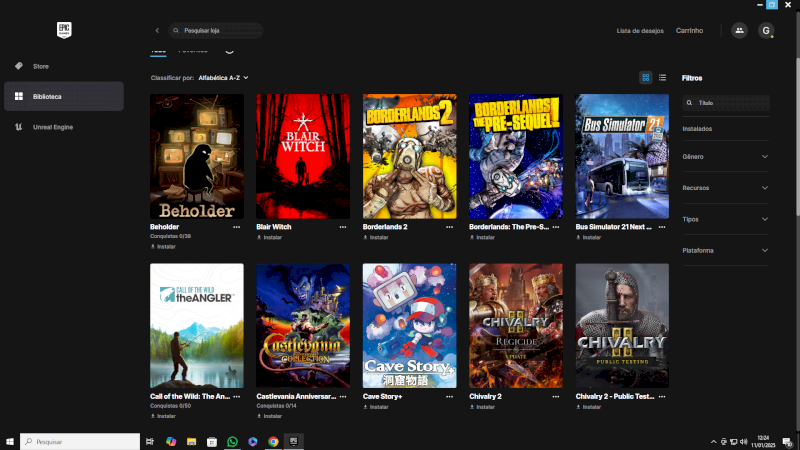This screenshot has width=800, height=450.
Task: Click Instalar under Beholder
Action: (x=163, y=246)
